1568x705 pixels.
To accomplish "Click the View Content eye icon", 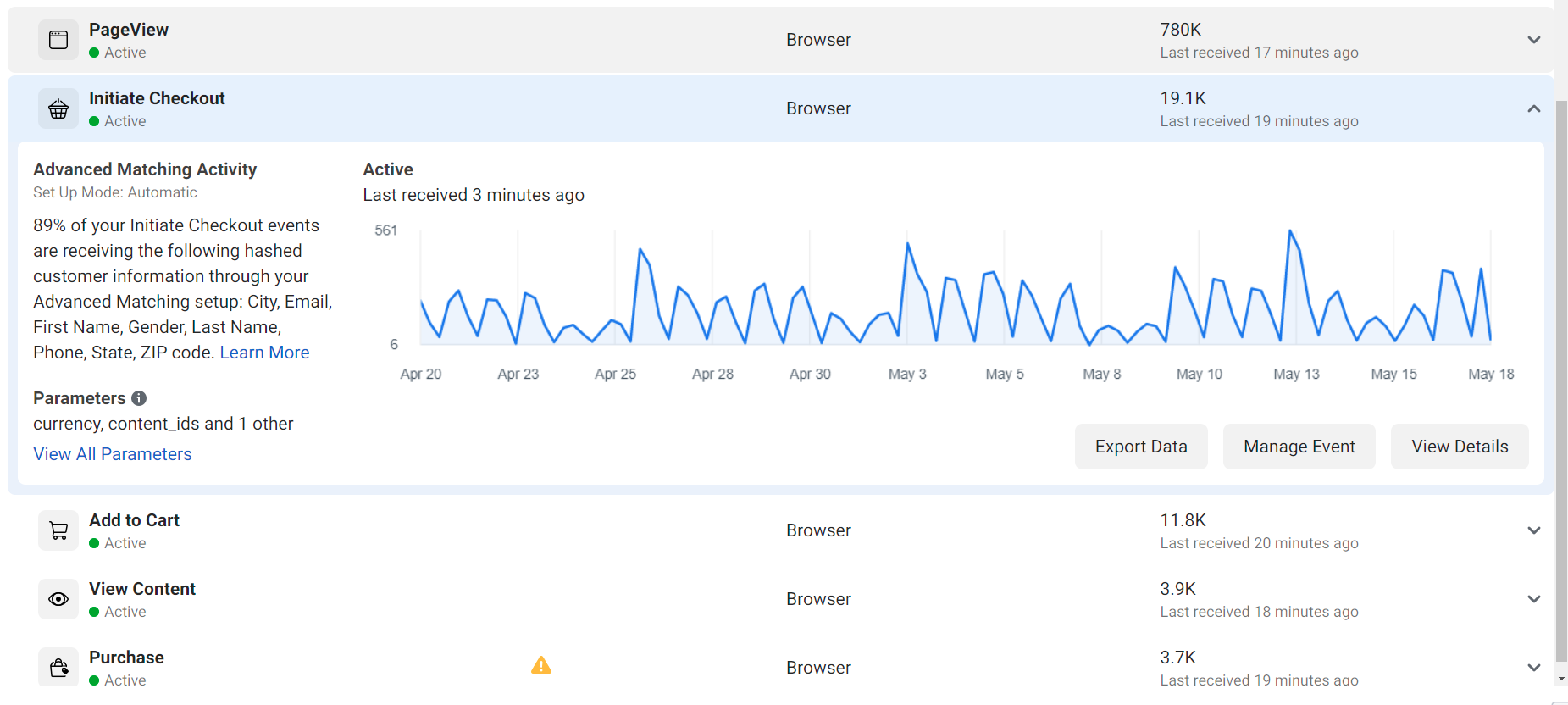I will tap(58, 599).
